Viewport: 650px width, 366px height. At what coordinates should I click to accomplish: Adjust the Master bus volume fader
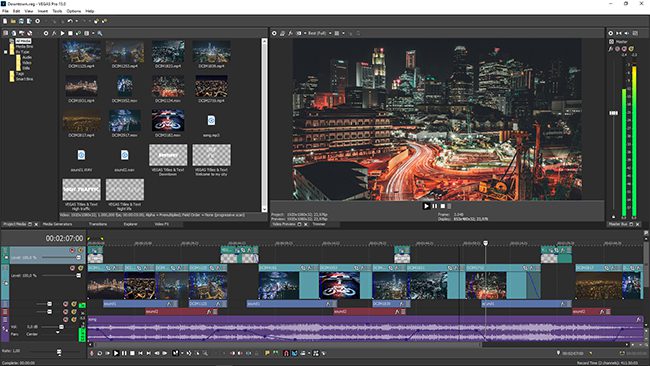pos(613,113)
